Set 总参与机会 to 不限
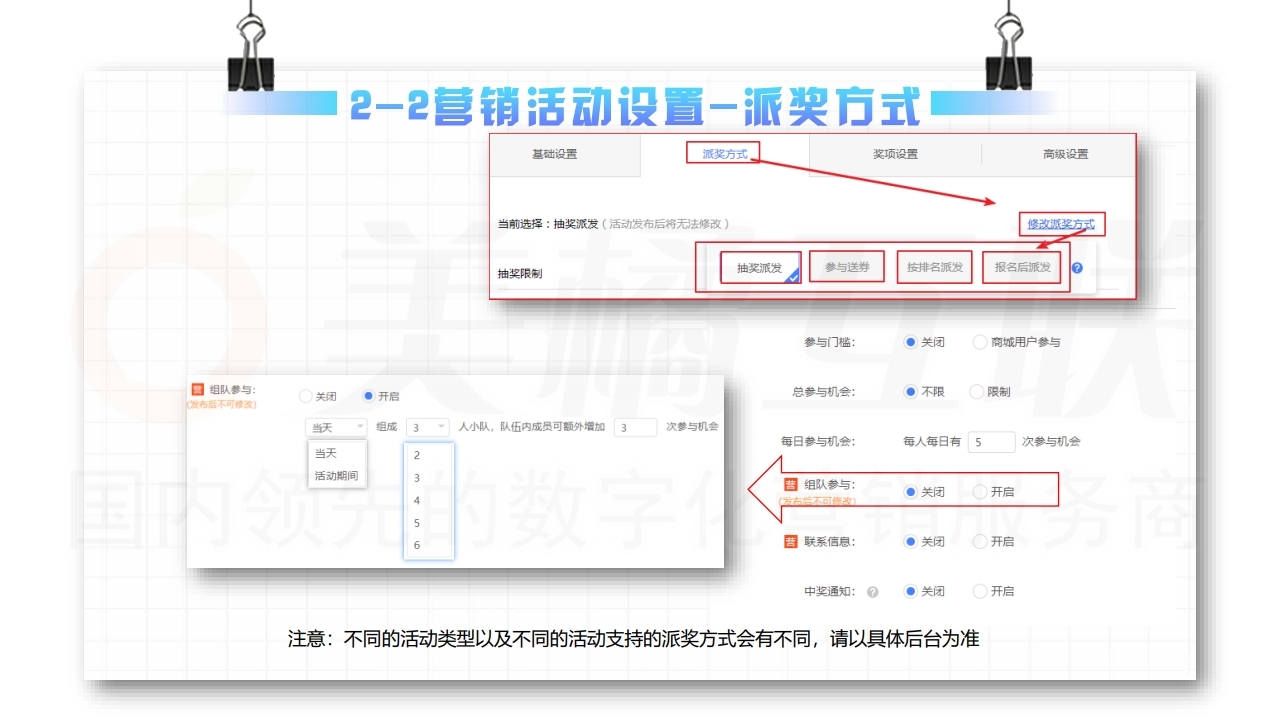Screen dimensions: 1280x720 [910, 392]
